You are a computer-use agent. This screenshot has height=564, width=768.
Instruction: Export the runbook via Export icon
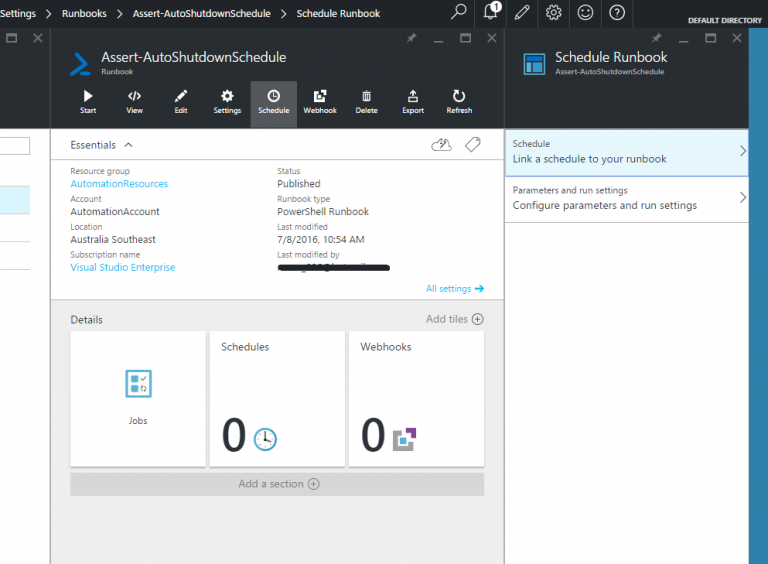point(413,102)
